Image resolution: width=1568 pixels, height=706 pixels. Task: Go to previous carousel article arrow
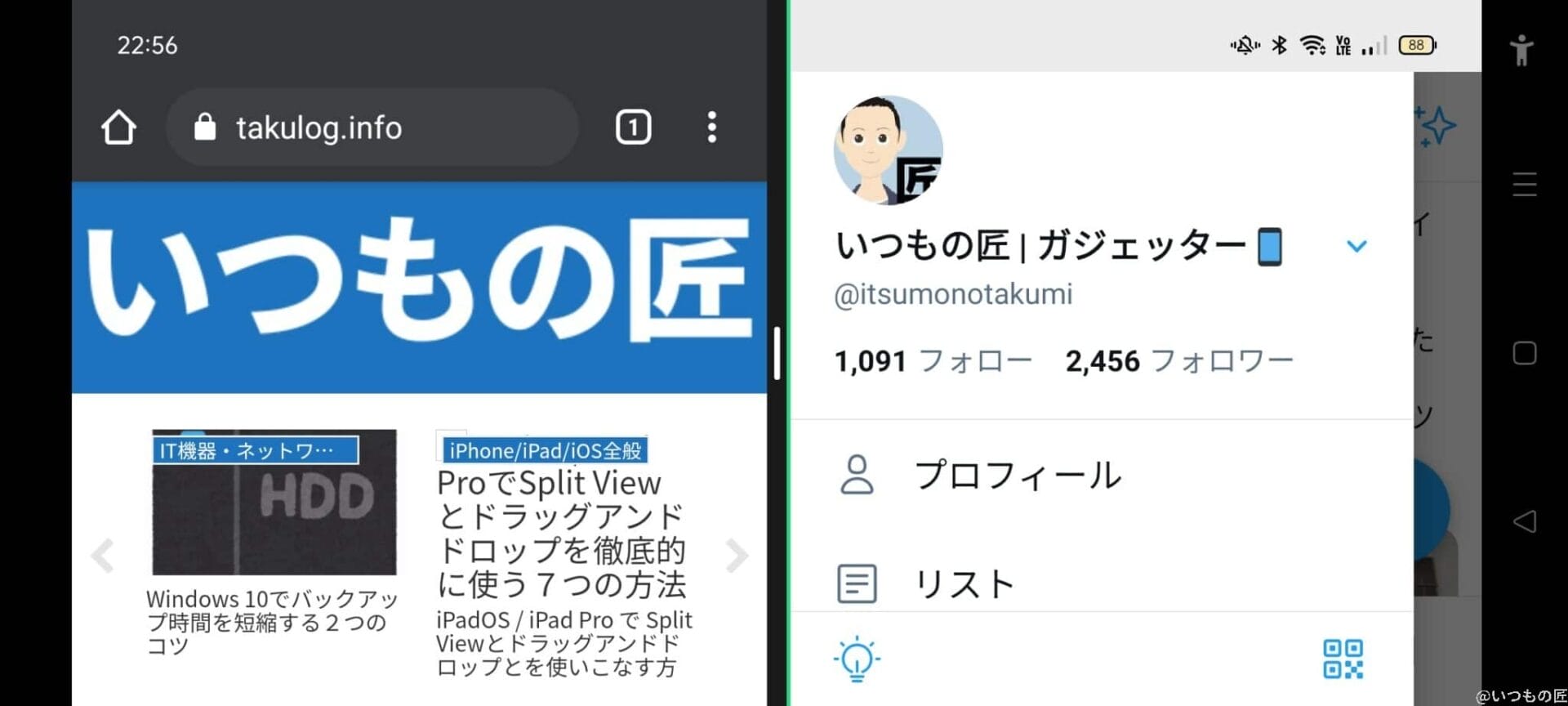point(102,556)
